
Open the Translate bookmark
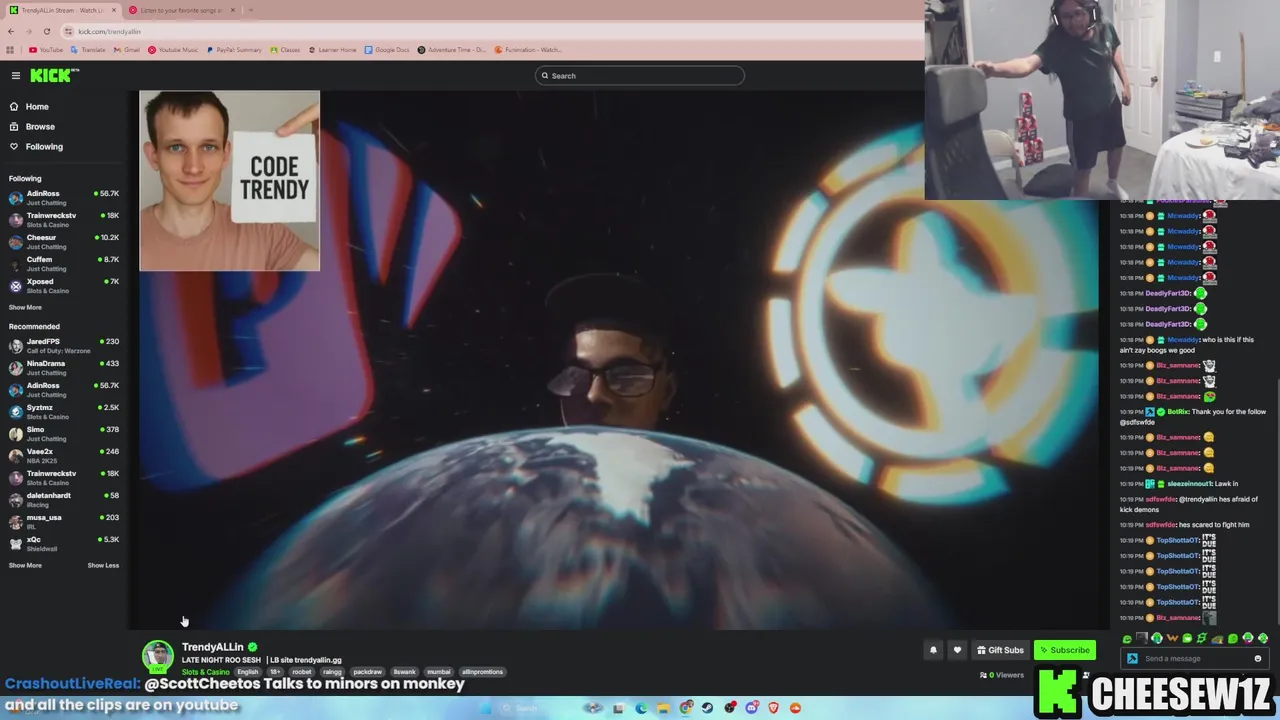[x=88, y=50]
